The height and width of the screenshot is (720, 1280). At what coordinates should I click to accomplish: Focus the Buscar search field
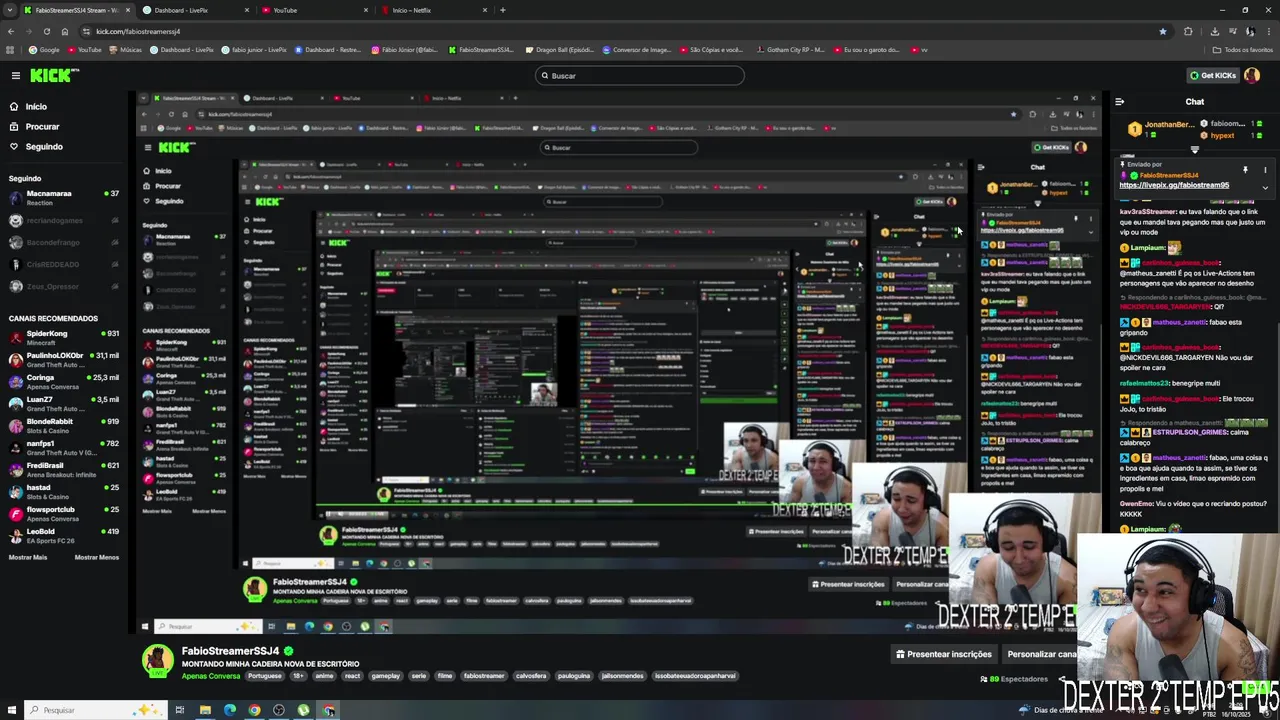pos(640,75)
